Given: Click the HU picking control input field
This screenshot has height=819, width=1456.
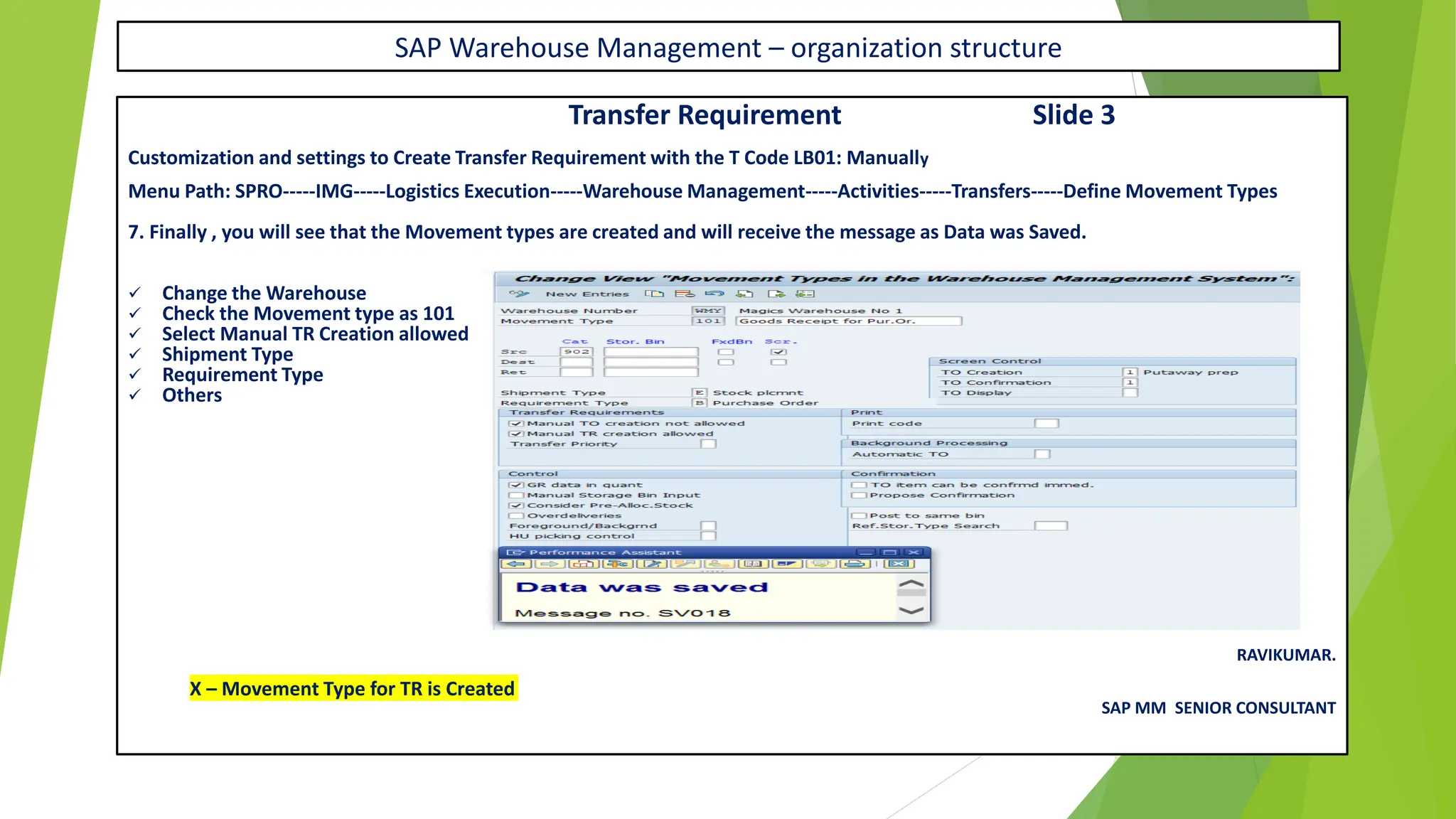Looking at the screenshot, I should click(708, 536).
